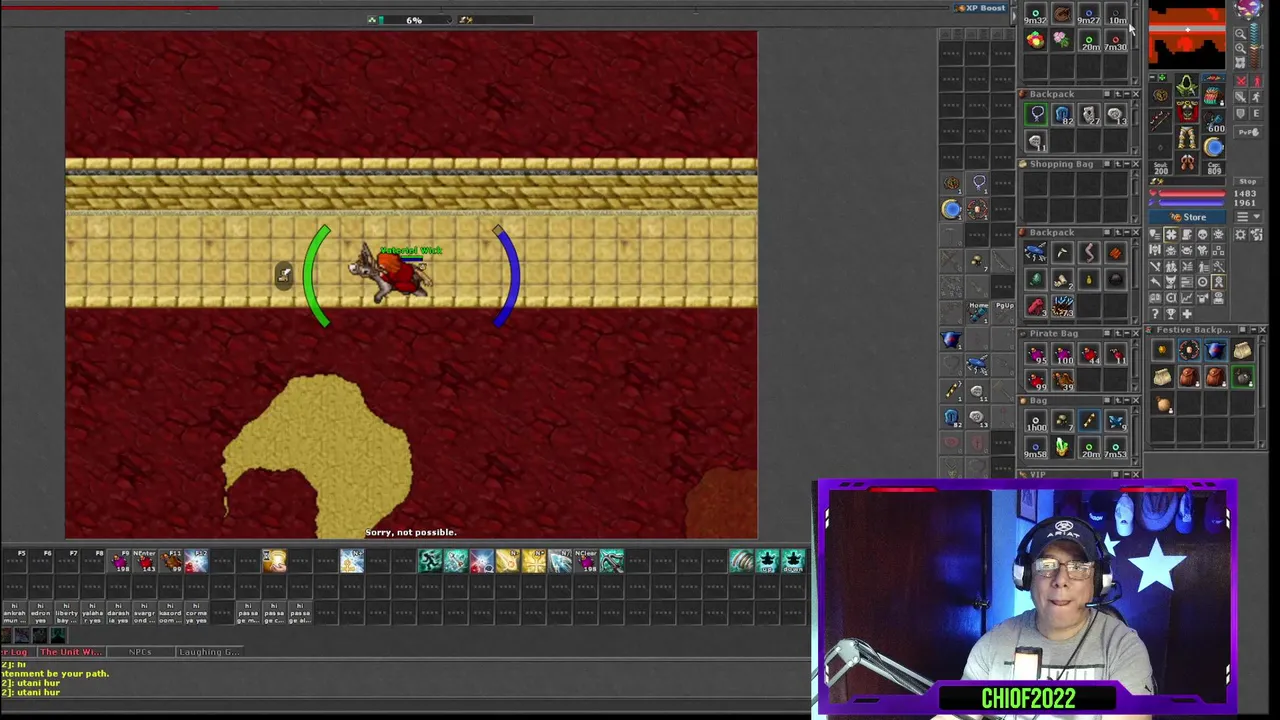Image resolution: width=1280 pixels, height=720 pixels.
Task: Use the NClear potion hotkey slot
Action: pyautogui.click(x=586, y=561)
